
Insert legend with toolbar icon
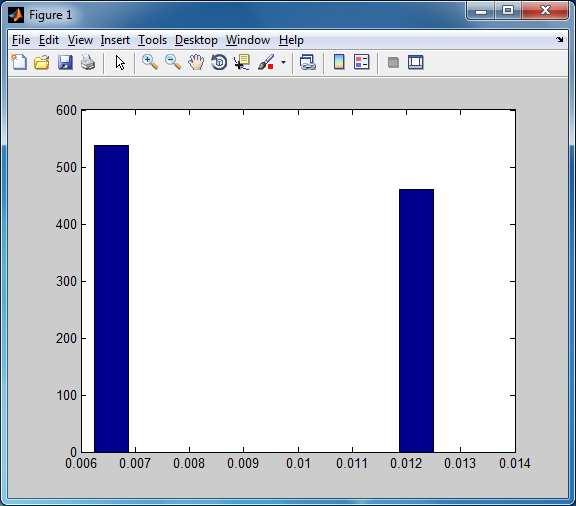pyautogui.click(x=361, y=62)
